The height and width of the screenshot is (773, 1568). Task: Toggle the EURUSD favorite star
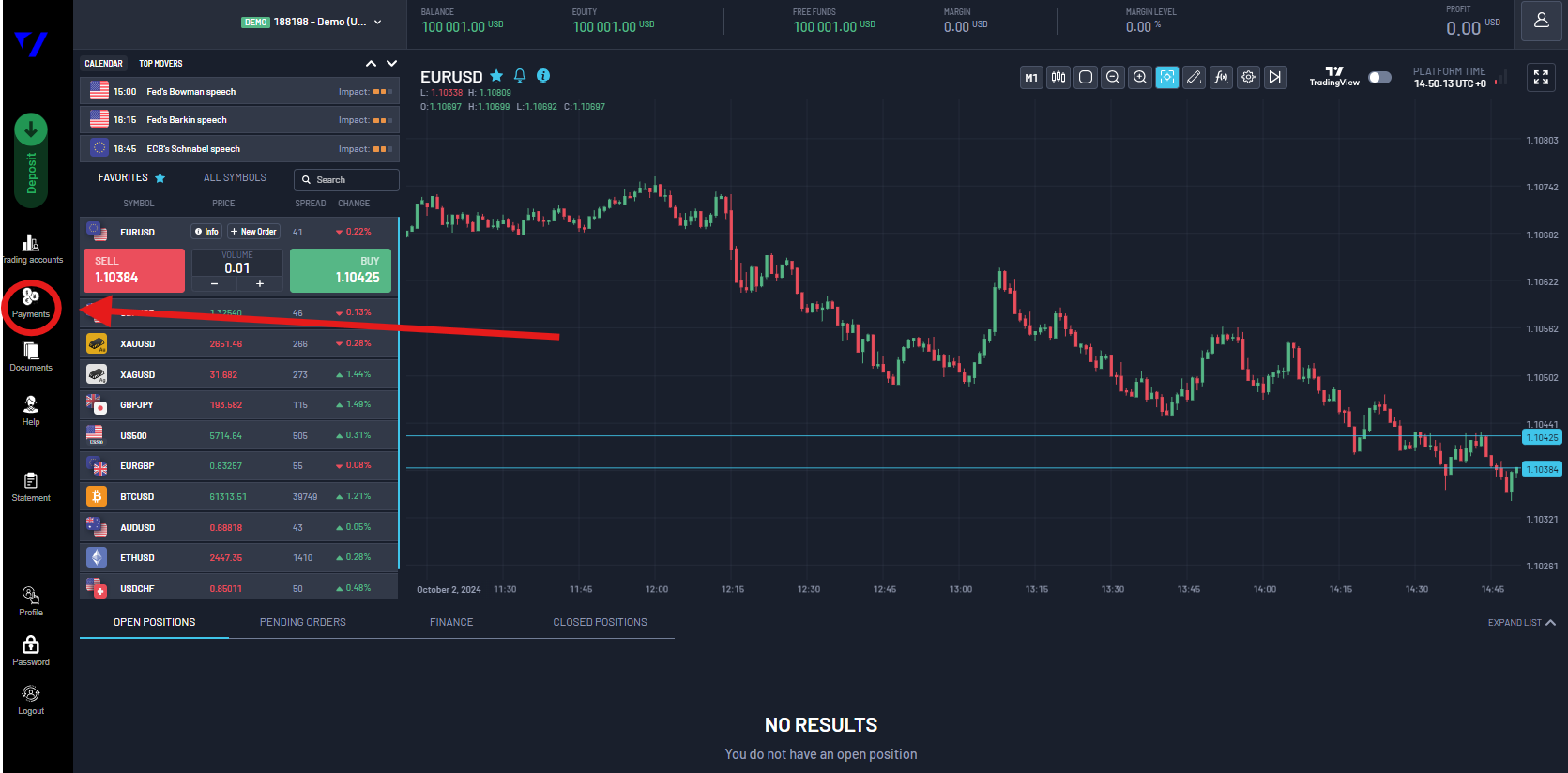tap(496, 76)
